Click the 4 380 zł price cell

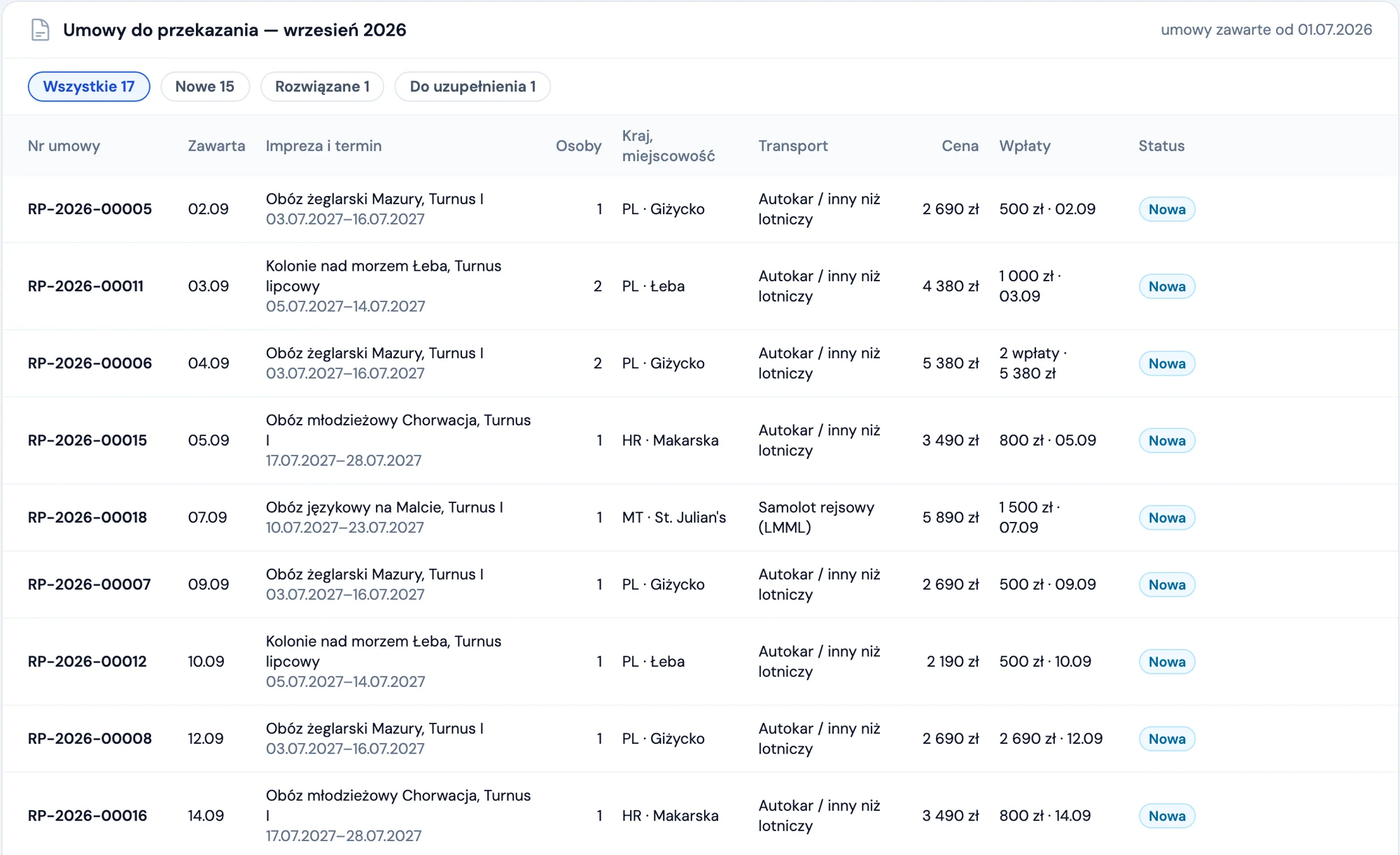click(951, 286)
